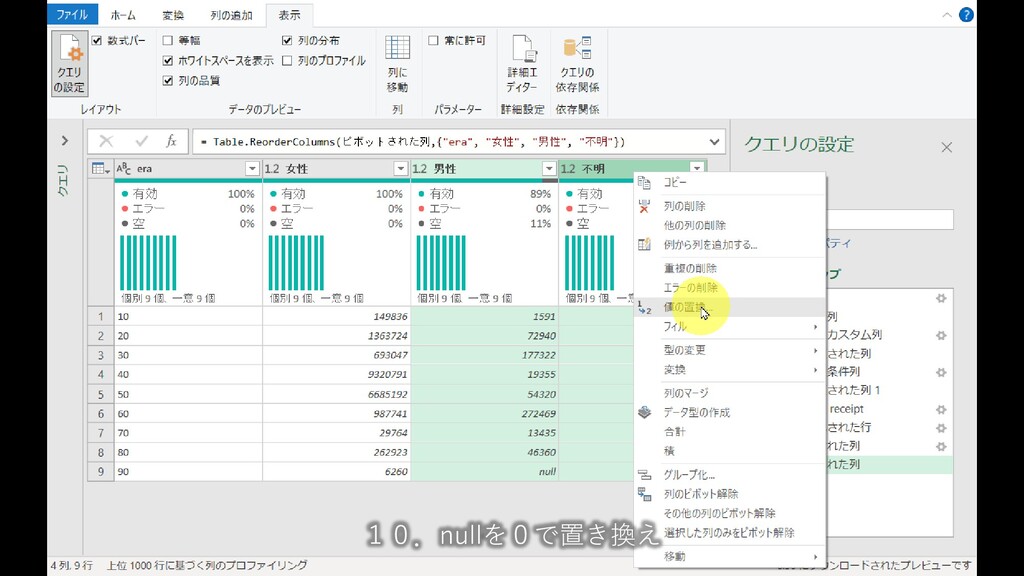Open the ファイル tab

[72, 14]
